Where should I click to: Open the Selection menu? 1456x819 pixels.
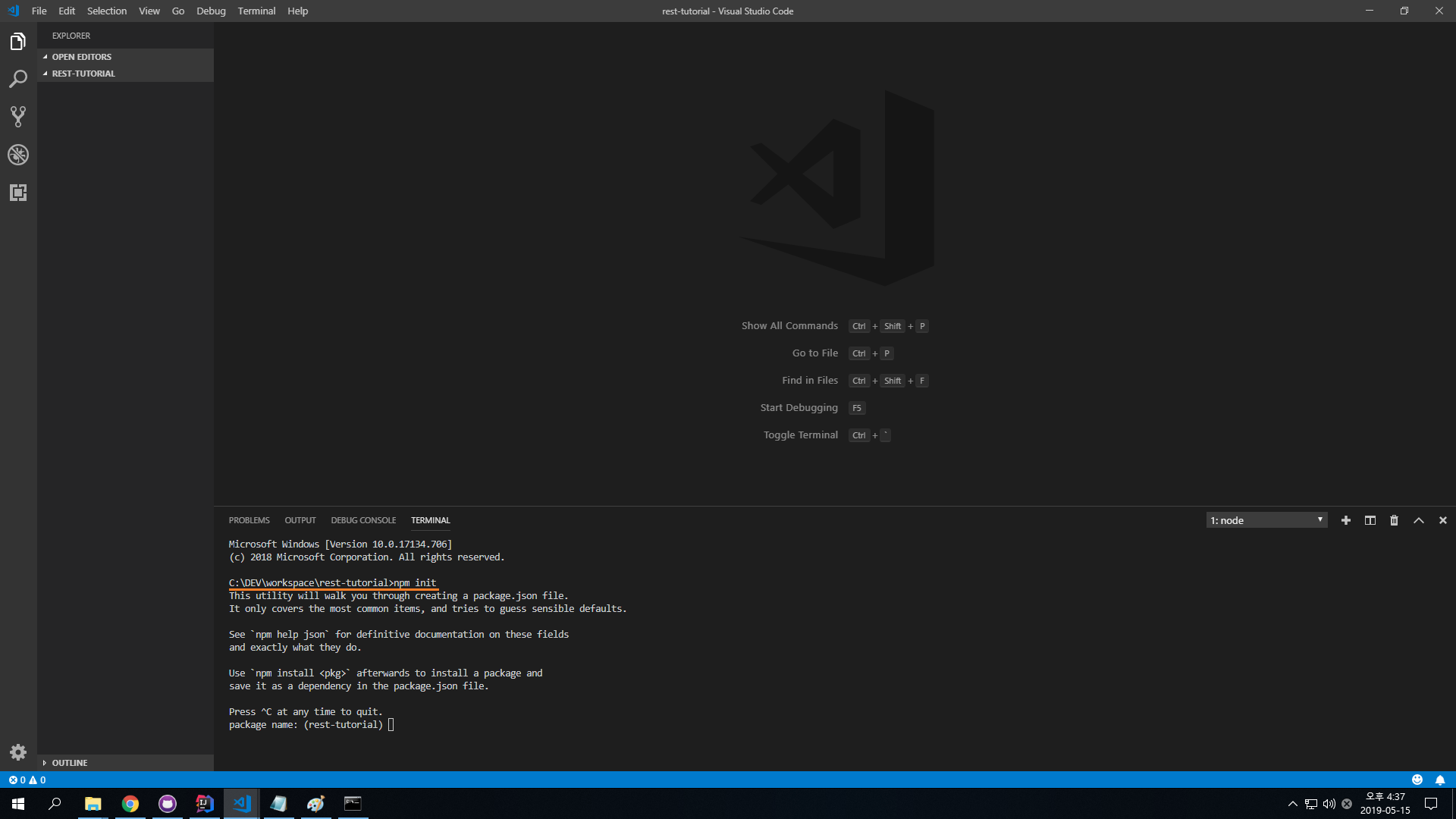[107, 11]
